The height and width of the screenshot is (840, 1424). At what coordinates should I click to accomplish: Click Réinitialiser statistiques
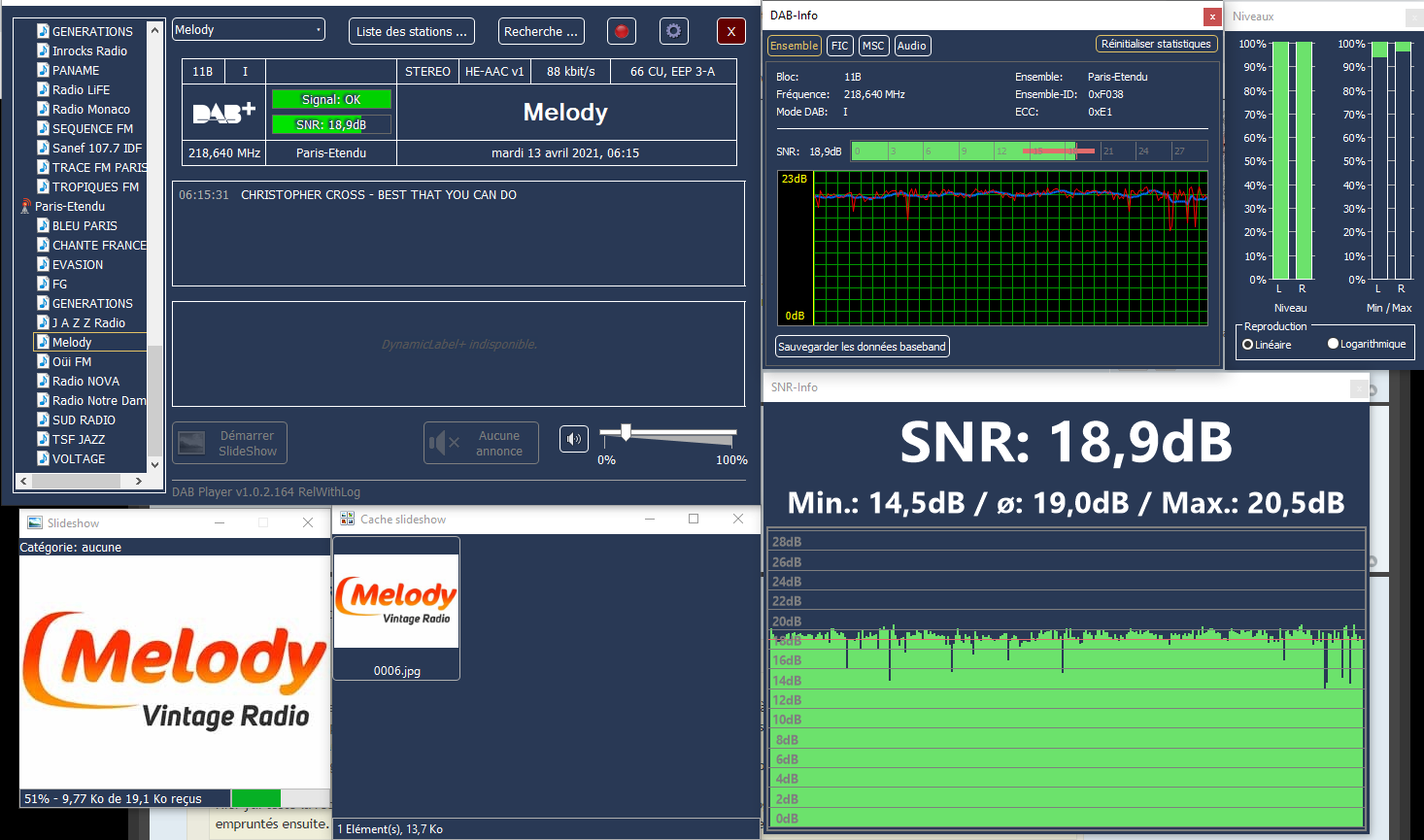[1156, 44]
